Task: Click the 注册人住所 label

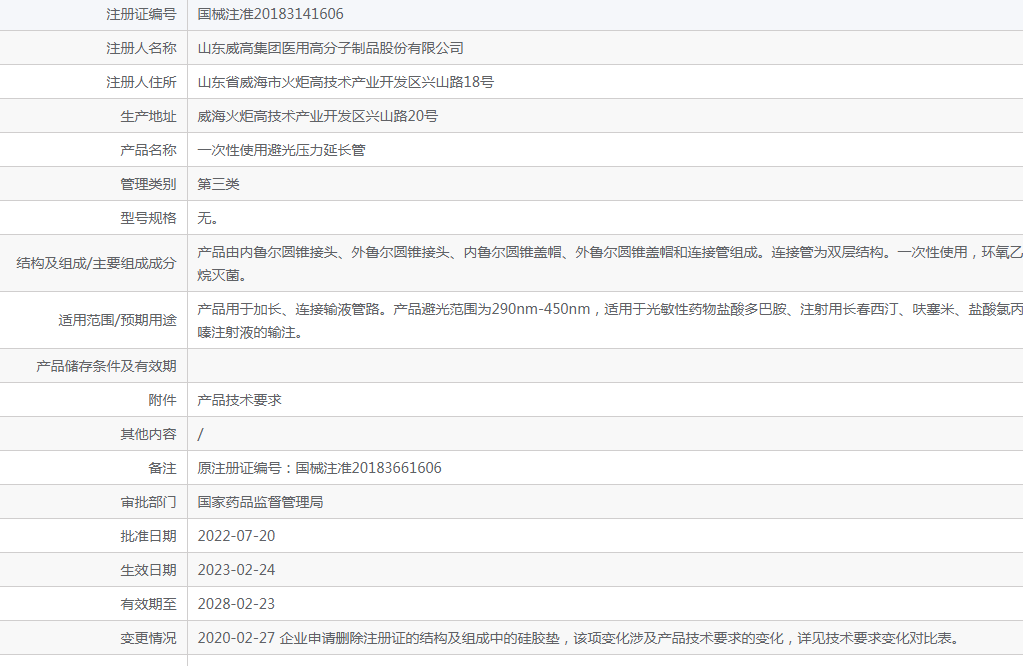Action: click(141, 82)
